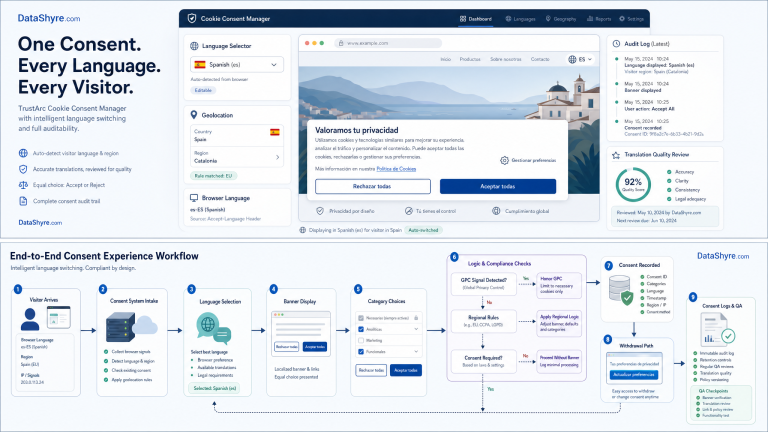Open the Reports tab
This screenshot has width=768, height=432.
pos(599,19)
